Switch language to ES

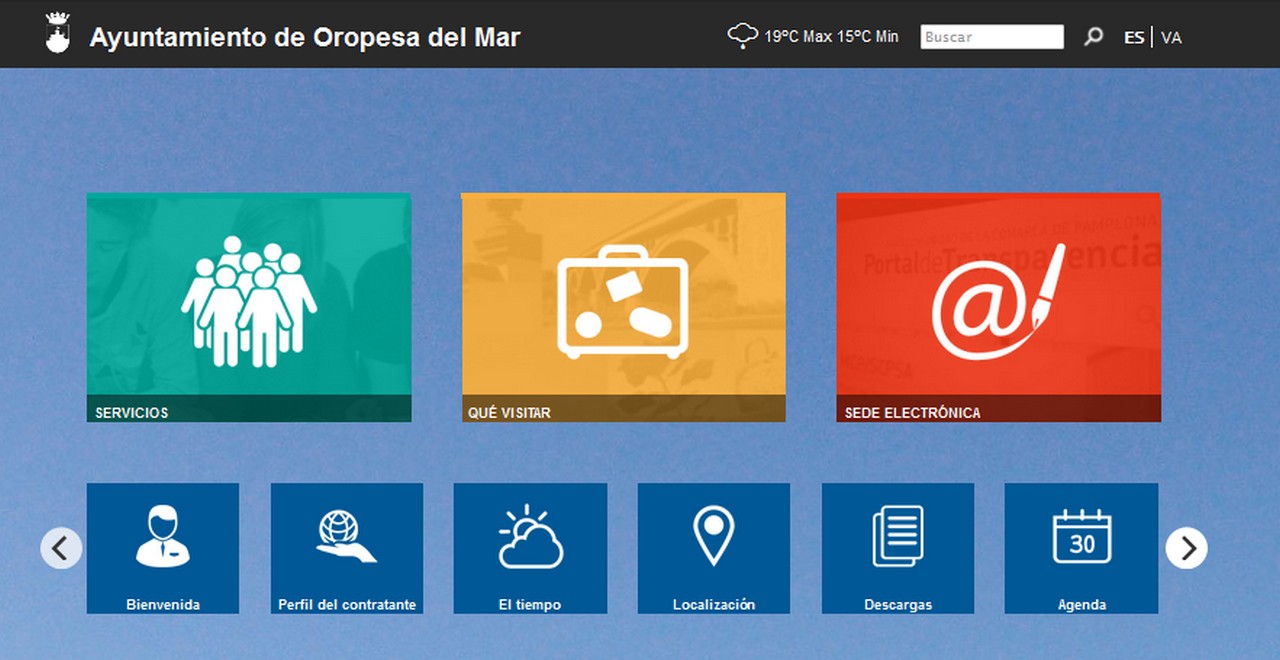[1134, 37]
